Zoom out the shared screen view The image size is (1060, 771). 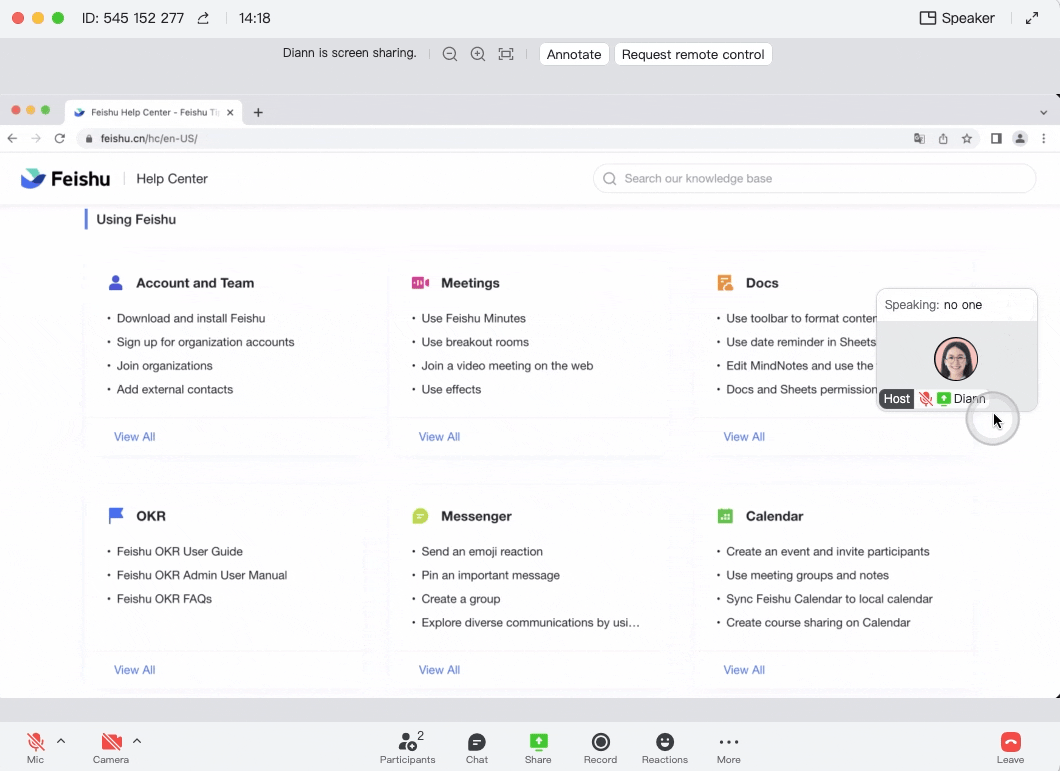pyautogui.click(x=450, y=54)
